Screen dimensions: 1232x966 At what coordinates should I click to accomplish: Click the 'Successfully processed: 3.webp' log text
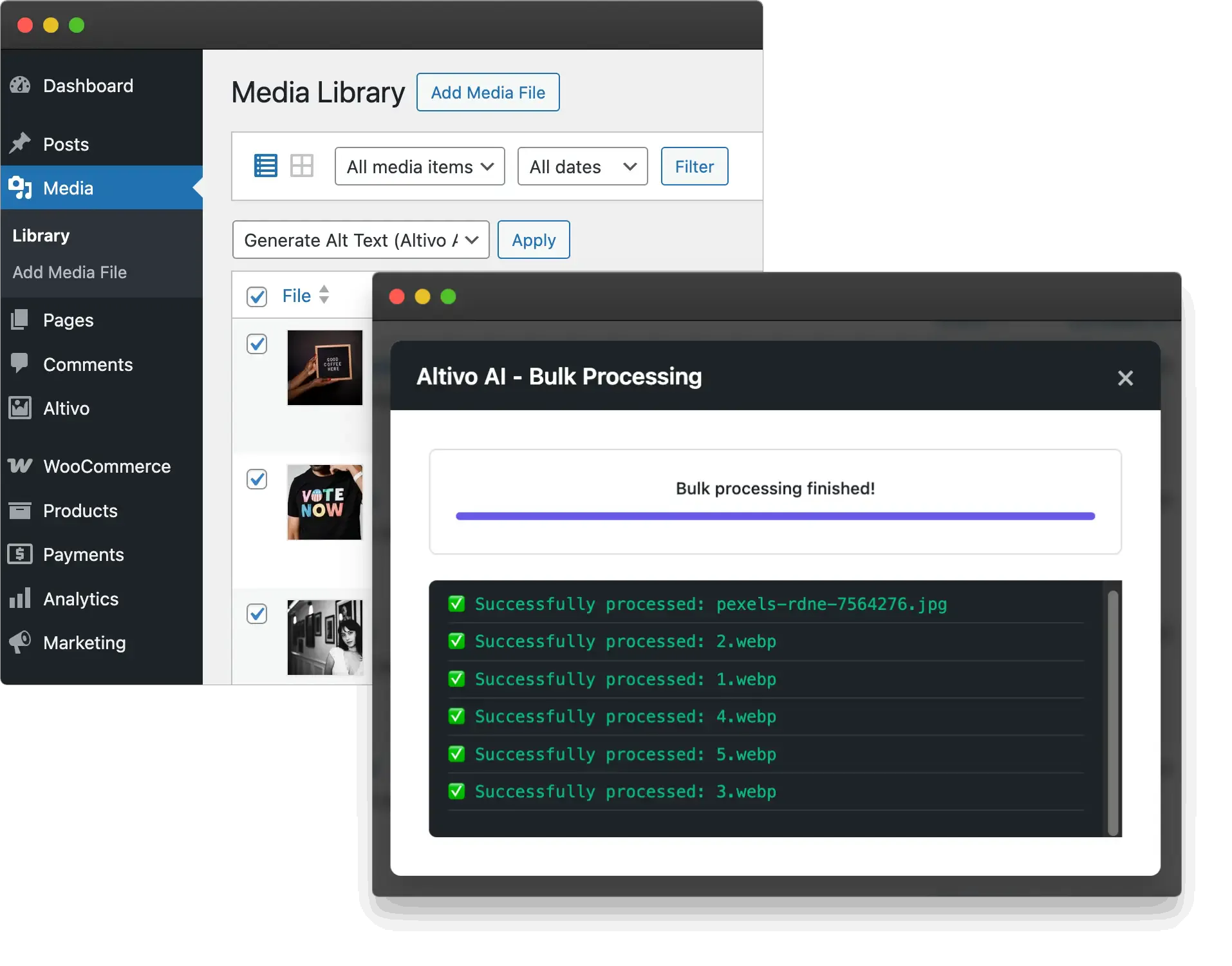click(x=626, y=791)
